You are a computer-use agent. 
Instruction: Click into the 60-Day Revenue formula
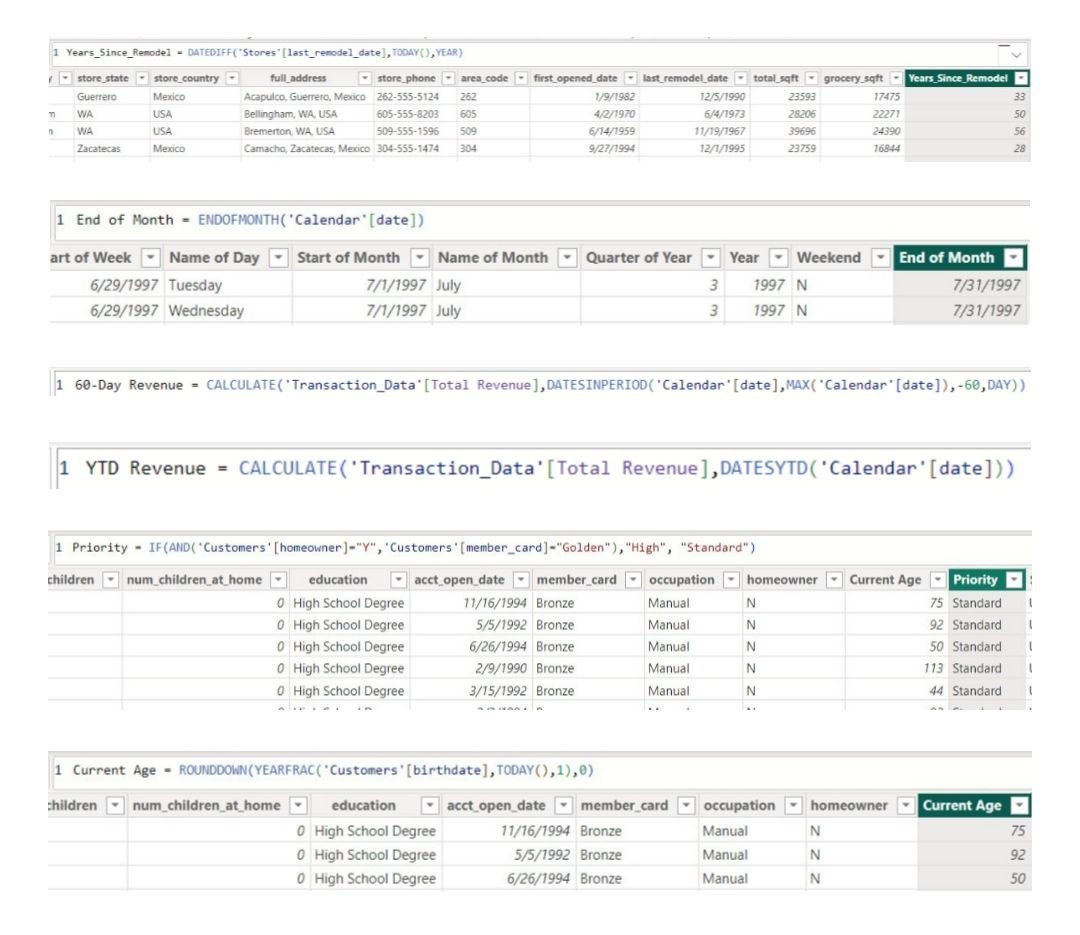540,385
